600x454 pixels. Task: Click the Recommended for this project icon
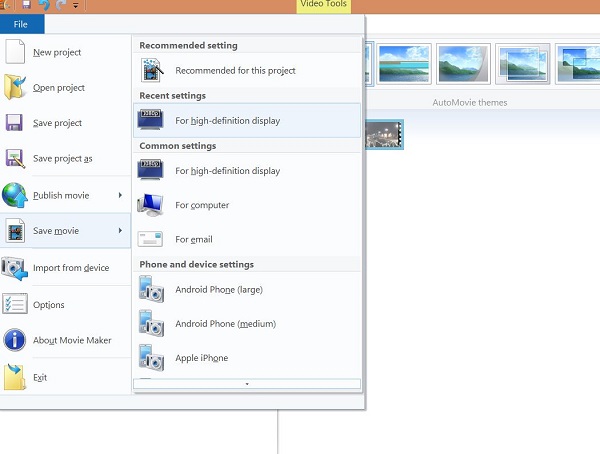pyautogui.click(x=152, y=70)
